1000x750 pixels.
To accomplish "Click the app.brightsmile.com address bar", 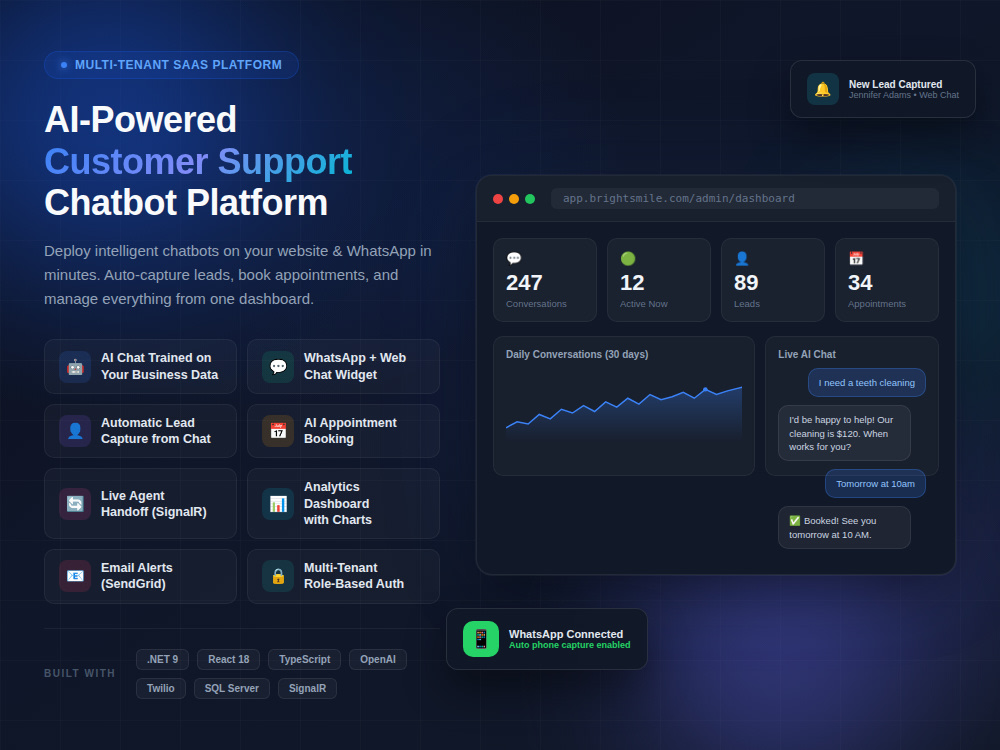I will (745, 198).
